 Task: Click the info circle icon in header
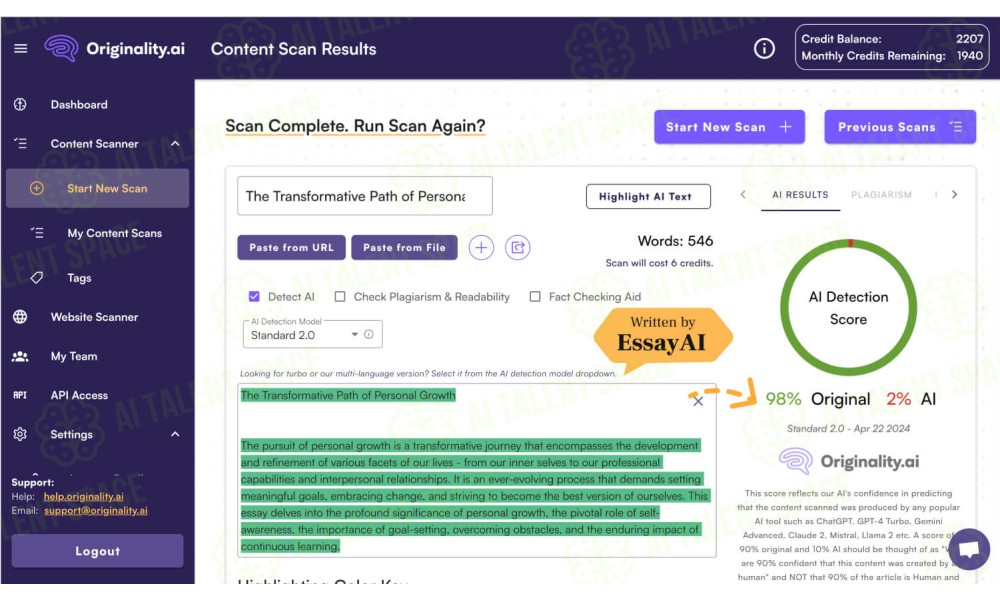pos(764,48)
